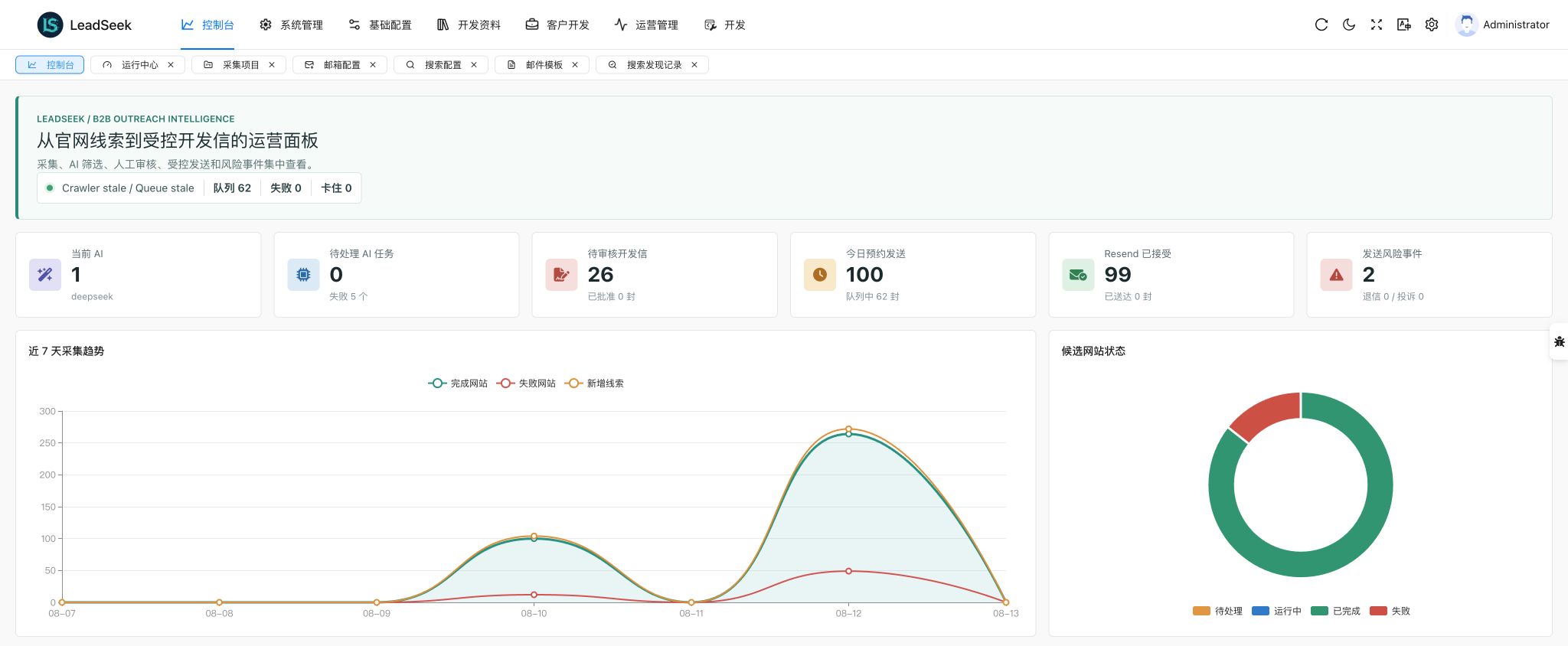This screenshot has width=1568, height=646.
Task: Click the 08-12 新增线索 peak data point
Action: pos(848,429)
